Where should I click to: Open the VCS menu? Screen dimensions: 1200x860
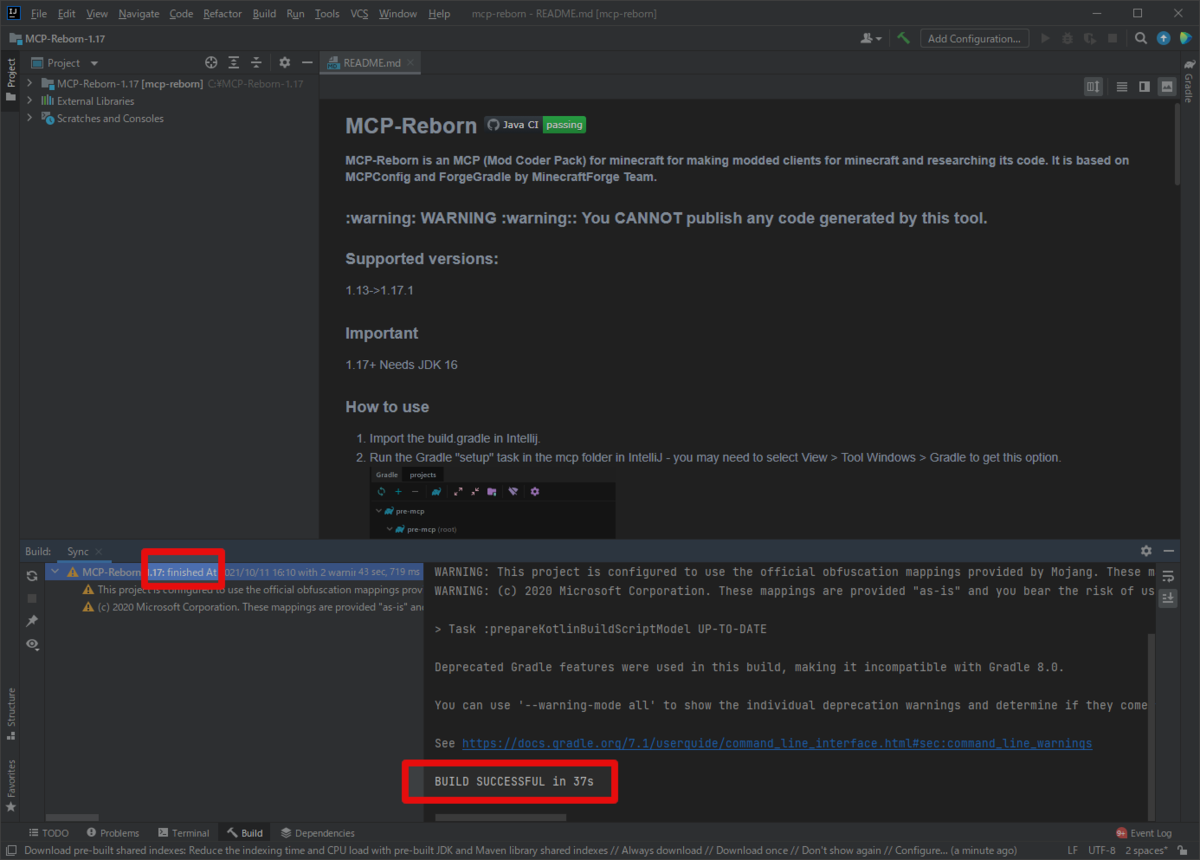(359, 14)
